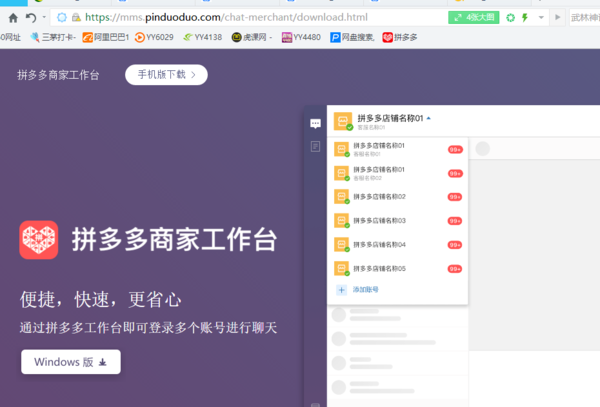Collapse the 拼多多店铺名称01 account dropdown arrow

pyautogui.click(x=429, y=118)
